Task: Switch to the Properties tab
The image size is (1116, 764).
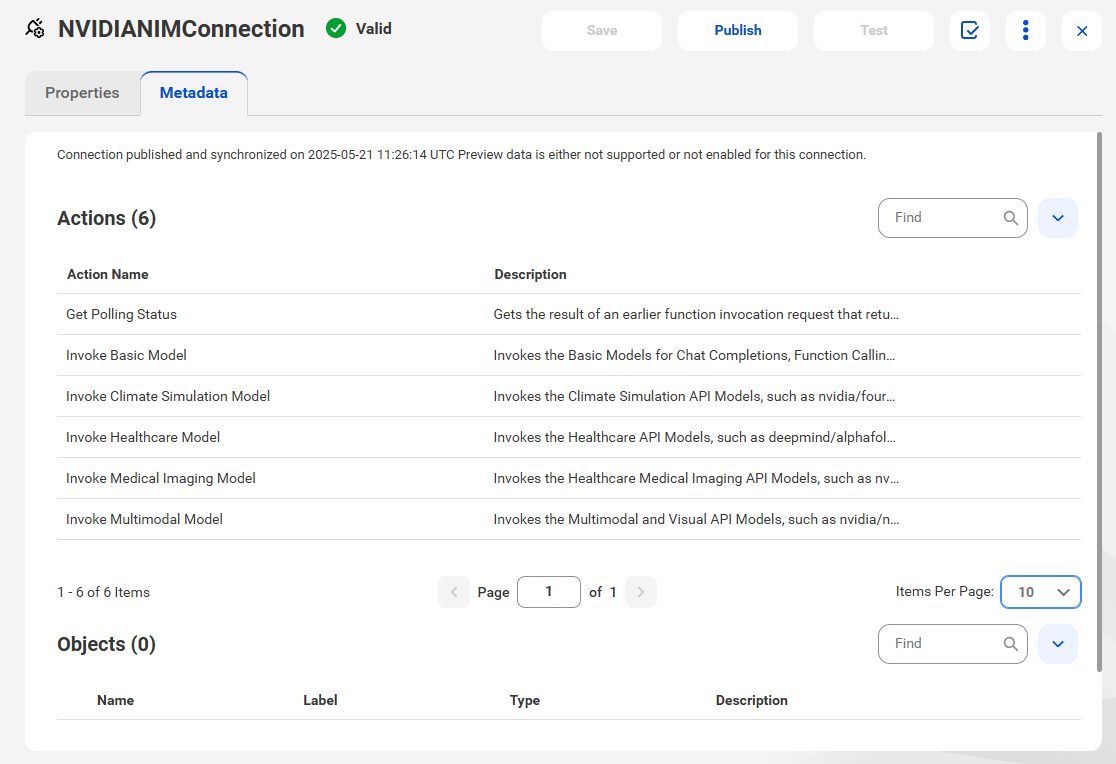Action: click(x=83, y=93)
